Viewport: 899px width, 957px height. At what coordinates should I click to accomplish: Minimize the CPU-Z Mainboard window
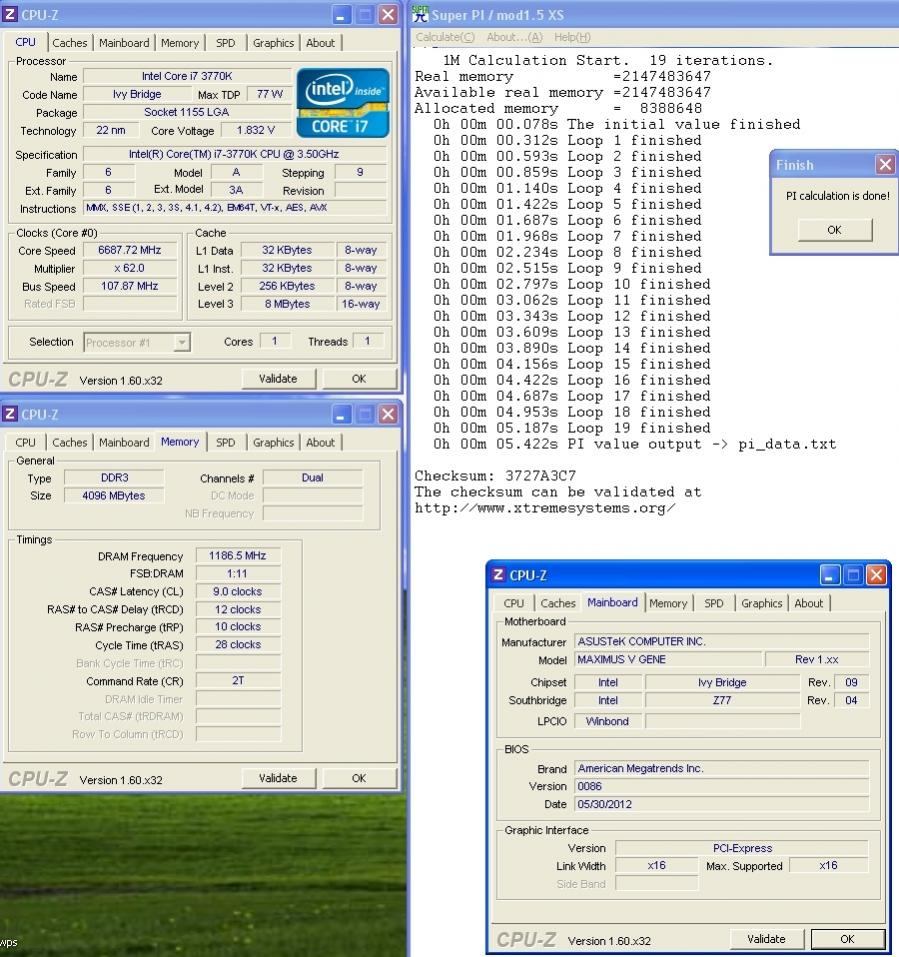(829, 574)
